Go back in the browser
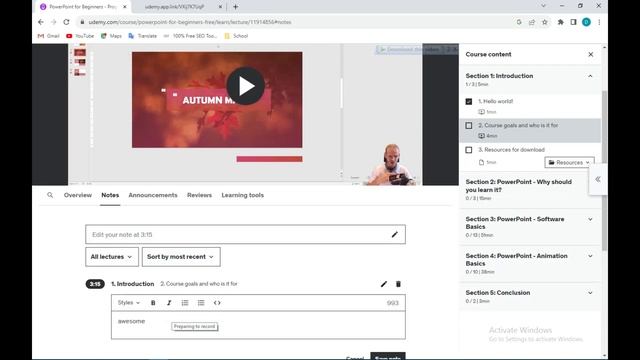 tap(41, 22)
